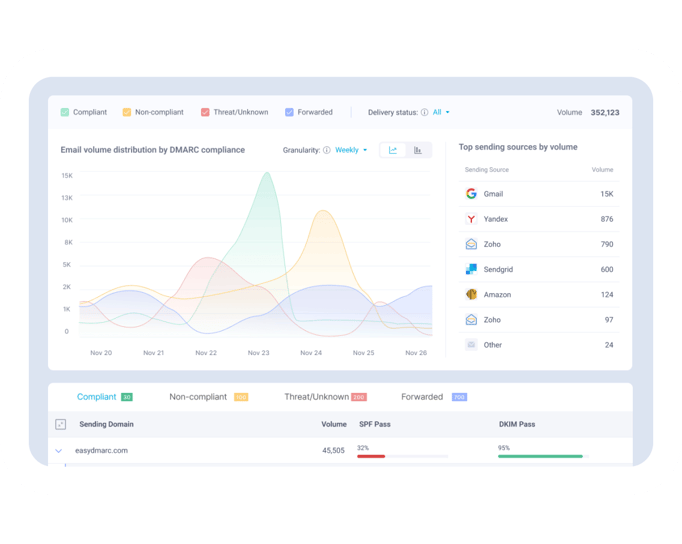This screenshot has height=544, width=682.
Task: Open the Weekly granularity dropdown
Action: [351, 150]
